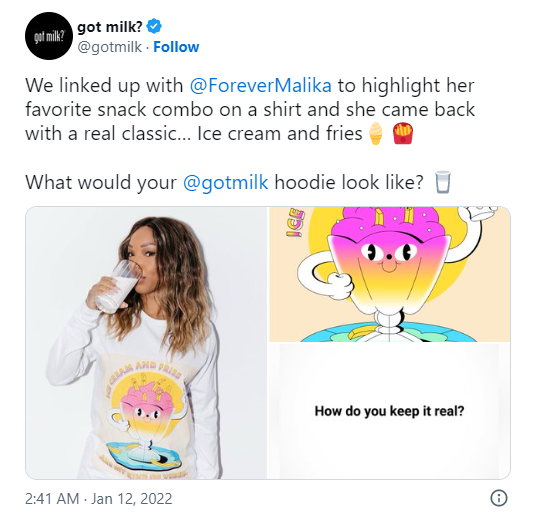The height and width of the screenshot is (528, 535).
Task: Click the glass of milk in the photo
Action: click(118, 286)
